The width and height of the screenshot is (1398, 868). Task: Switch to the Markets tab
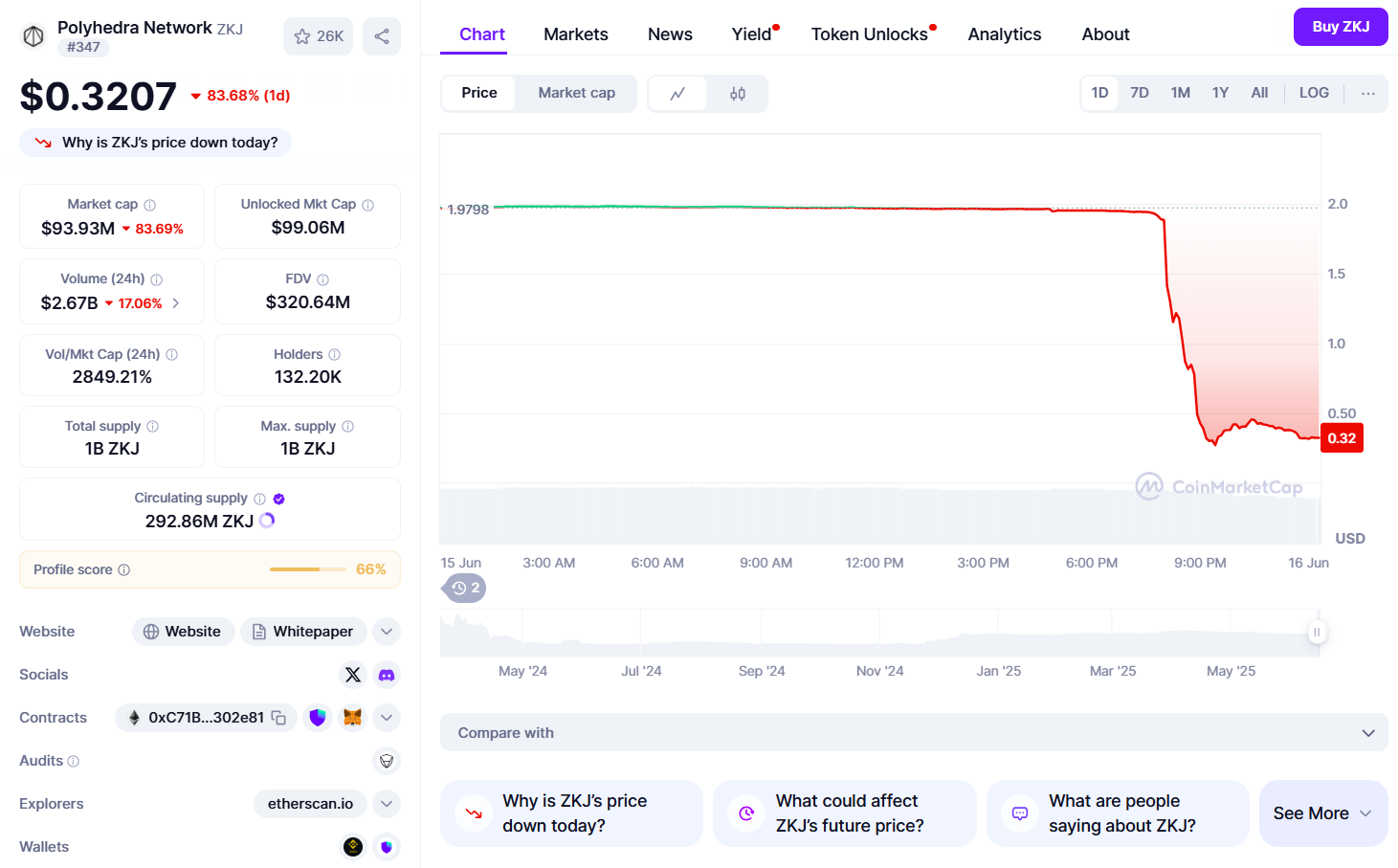pyautogui.click(x=575, y=33)
